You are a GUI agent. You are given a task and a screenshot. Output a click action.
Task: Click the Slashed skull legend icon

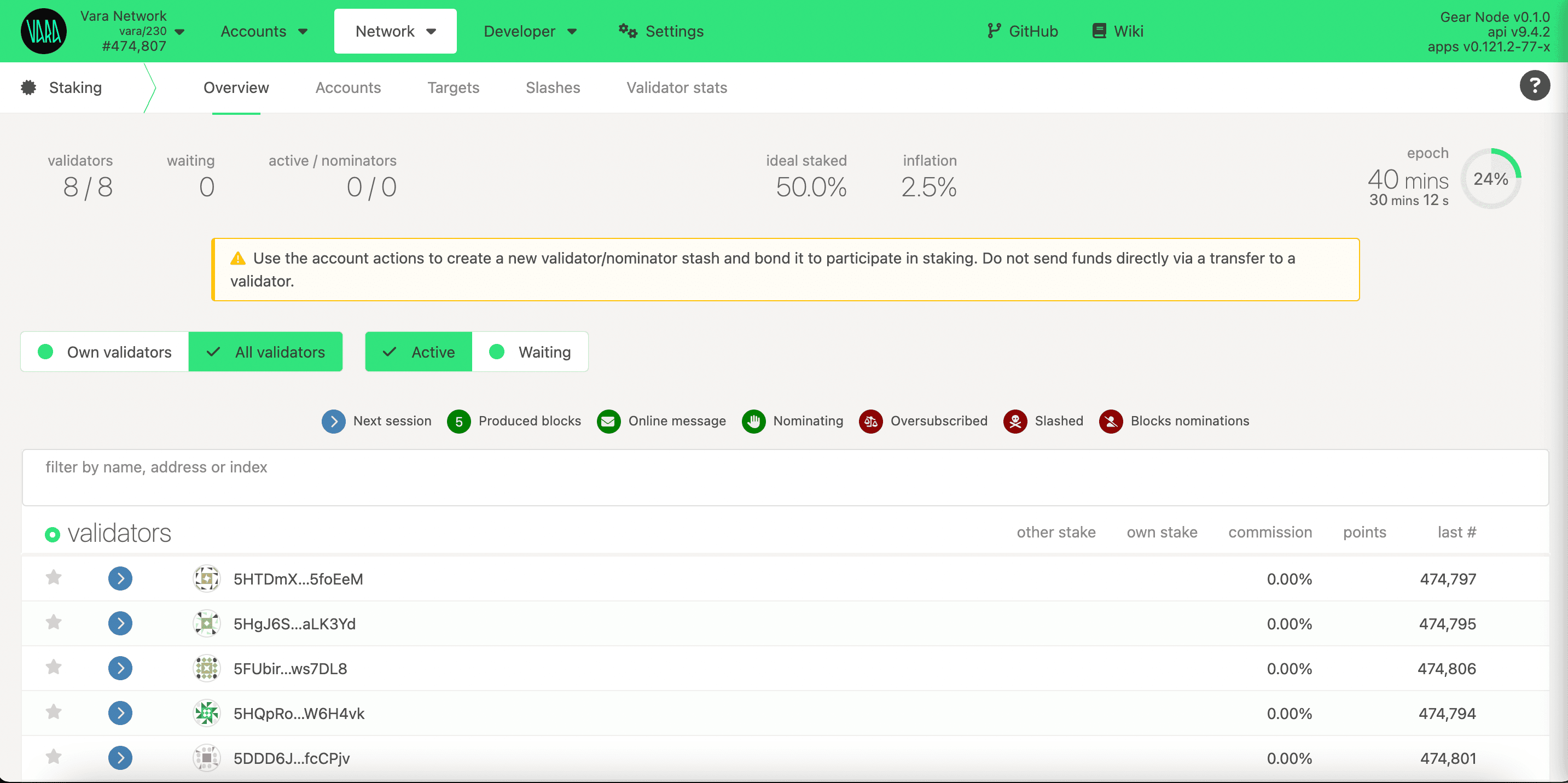[x=1014, y=421]
